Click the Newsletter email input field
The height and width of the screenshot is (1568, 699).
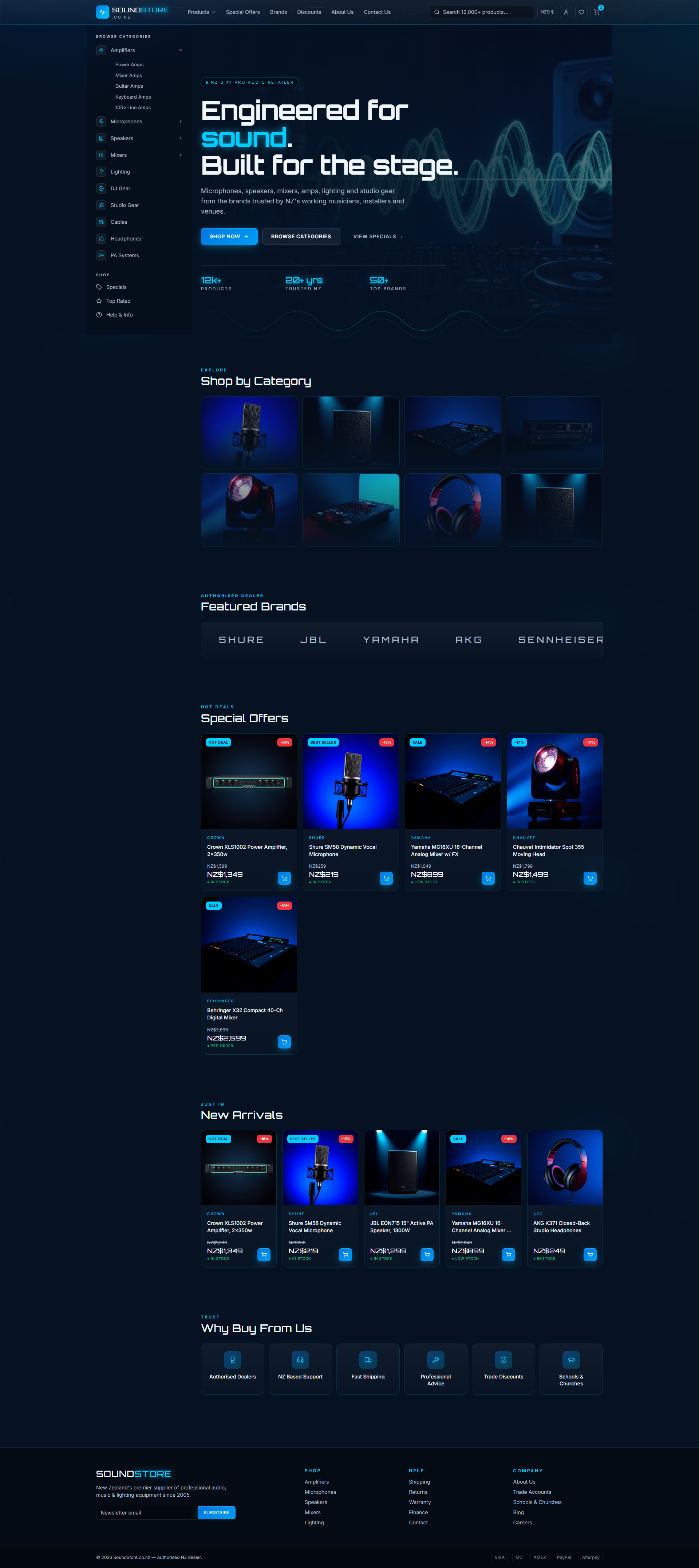point(147,1513)
